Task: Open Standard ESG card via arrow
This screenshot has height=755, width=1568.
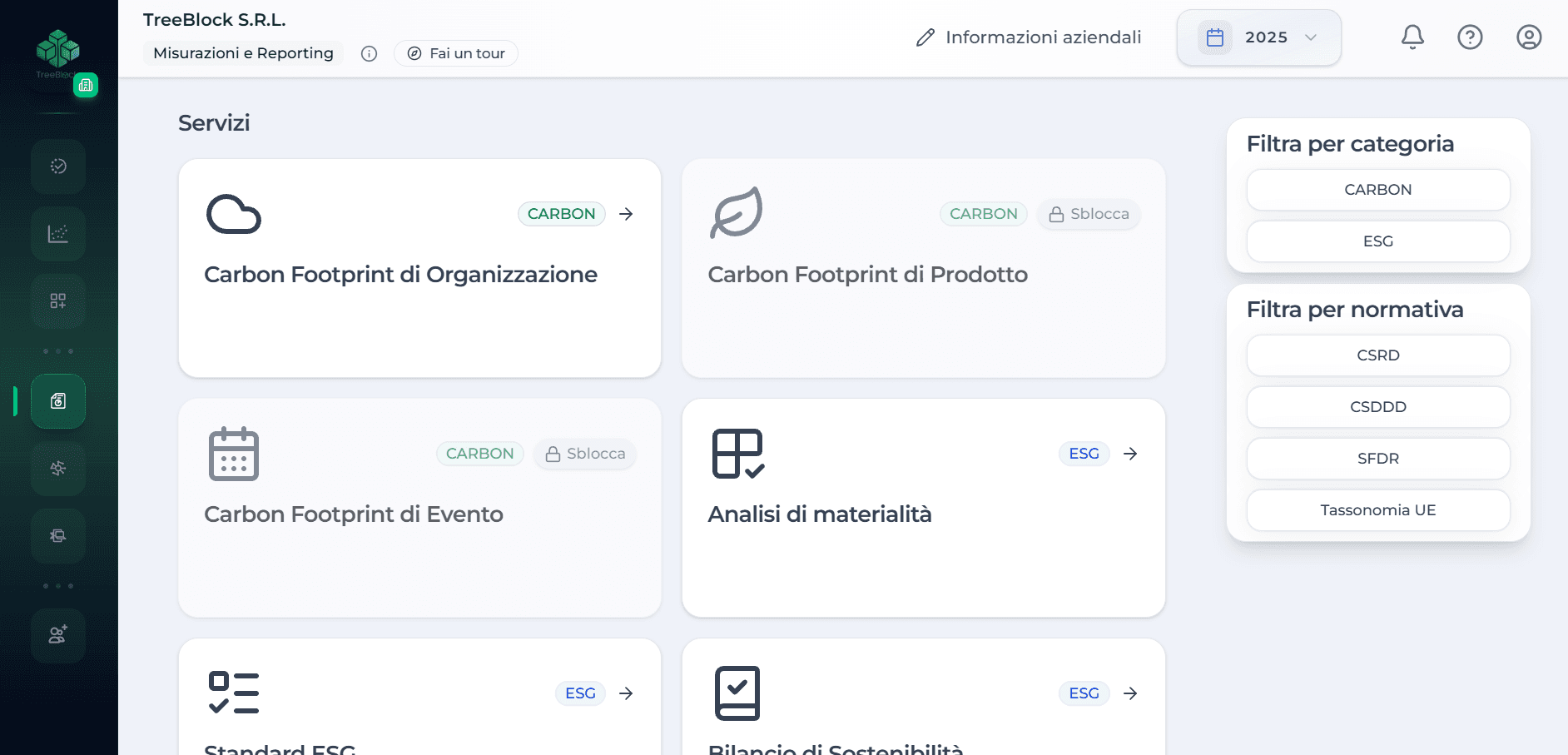Action: coord(626,693)
